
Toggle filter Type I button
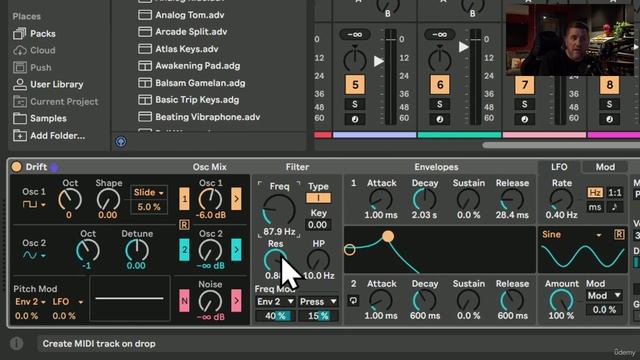(x=318, y=198)
